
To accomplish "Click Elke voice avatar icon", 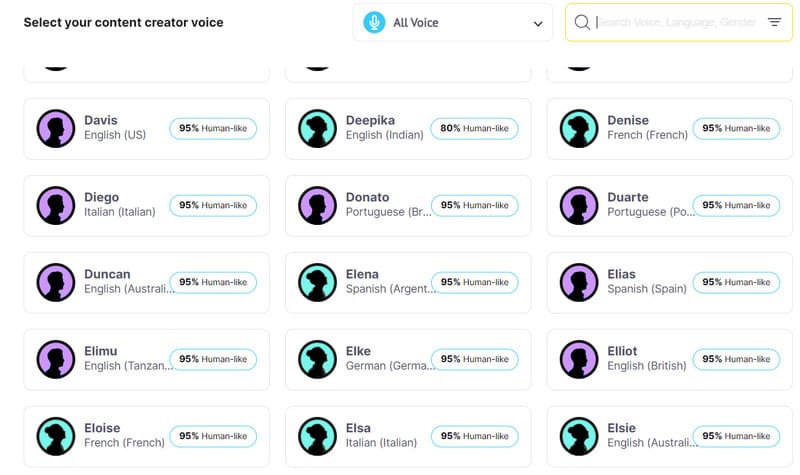I will coord(318,359).
